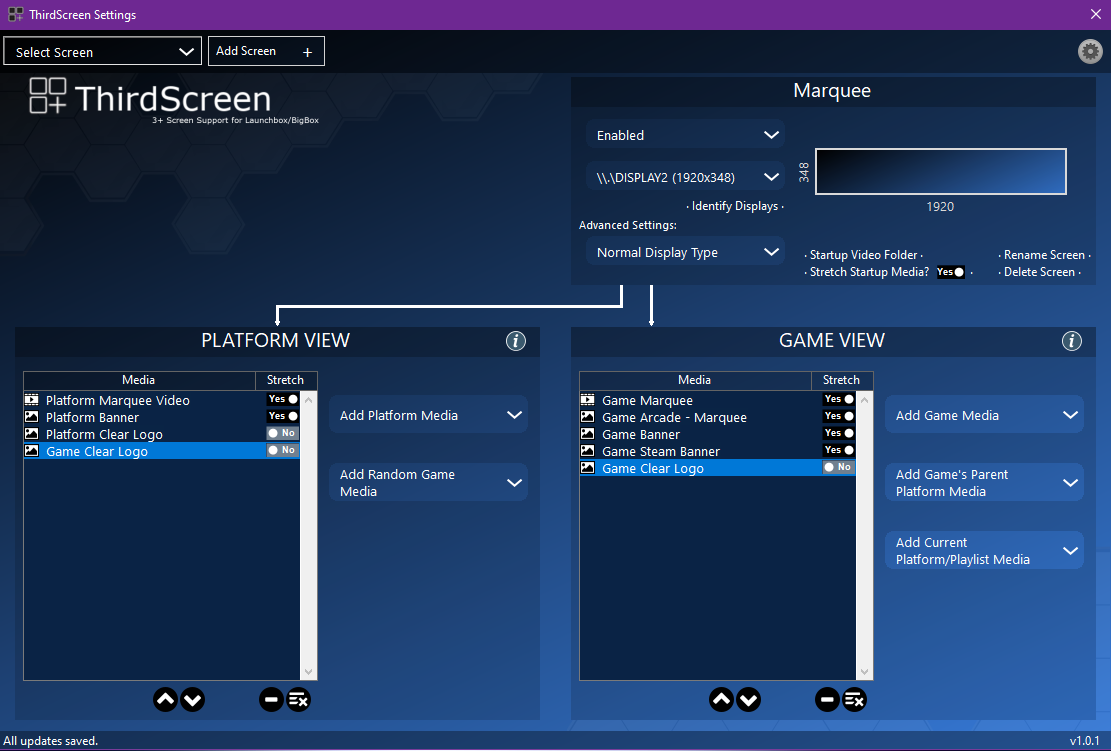Select Game Steam Banner row
Image resolution: width=1111 pixels, height=751 pixels.
pos(718,451)
